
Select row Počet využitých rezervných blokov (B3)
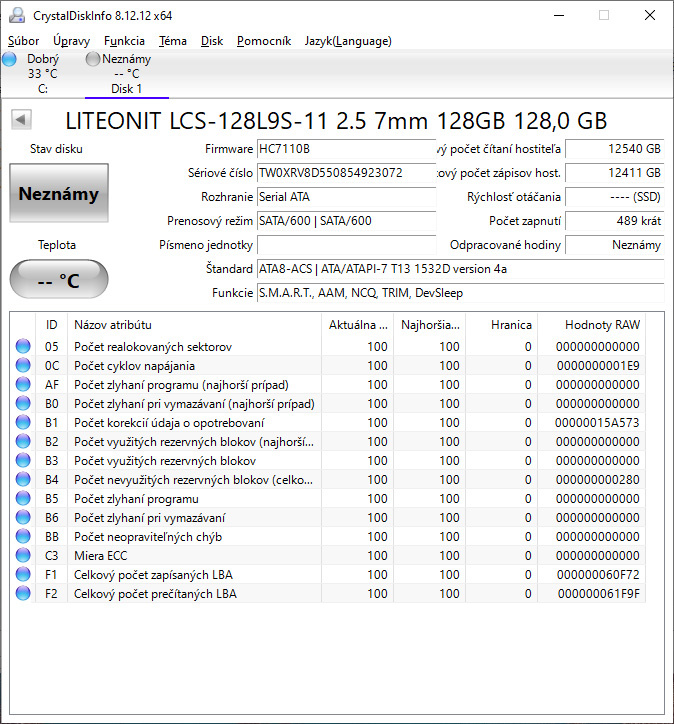pos(328,460)
